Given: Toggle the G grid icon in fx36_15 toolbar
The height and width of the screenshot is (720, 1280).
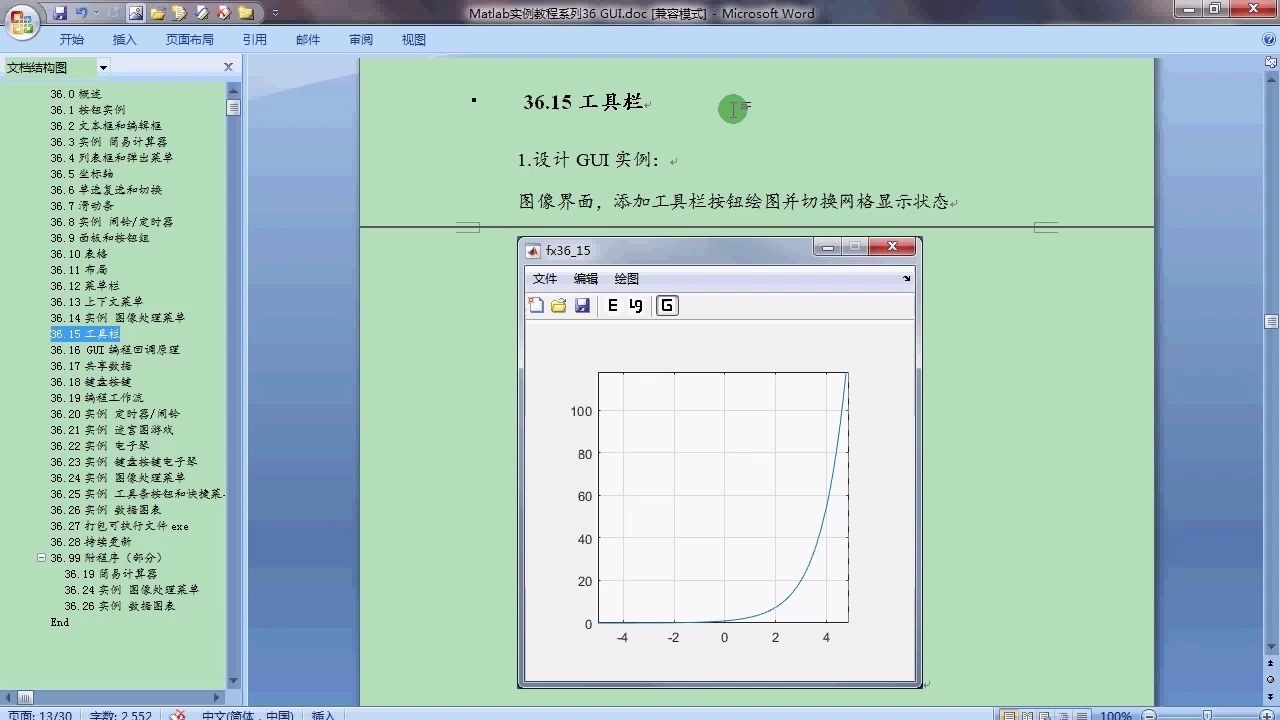Looking at the screenshot, I should point(666,305).
